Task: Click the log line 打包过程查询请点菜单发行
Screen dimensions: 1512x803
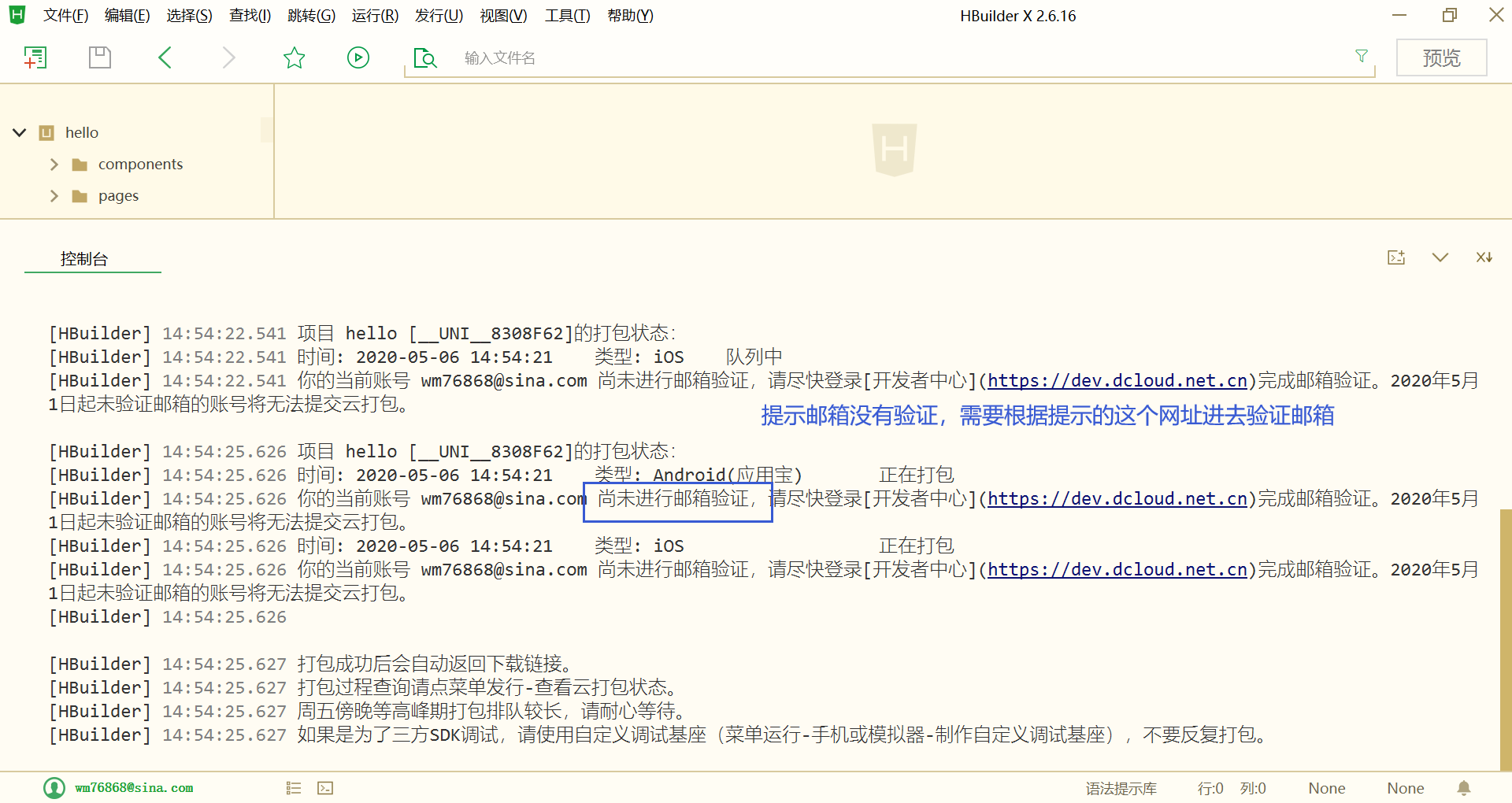Action: (487, 688)
